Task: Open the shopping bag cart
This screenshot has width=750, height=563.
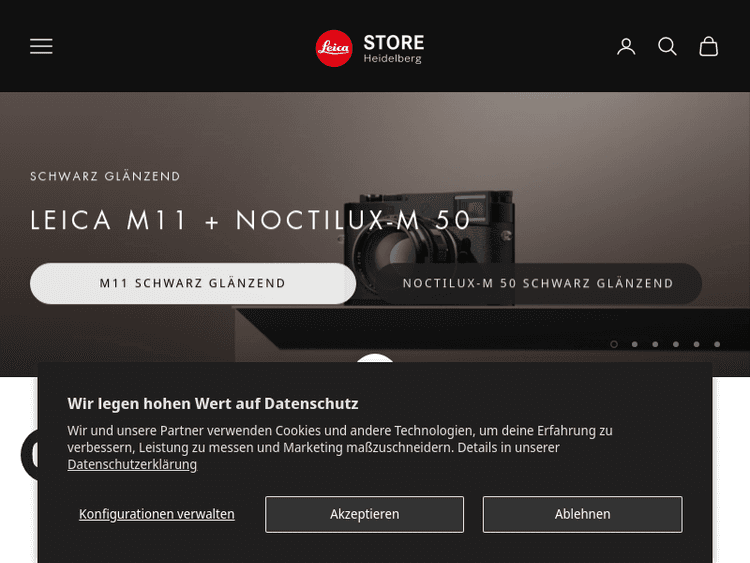Action: (708, 47)
